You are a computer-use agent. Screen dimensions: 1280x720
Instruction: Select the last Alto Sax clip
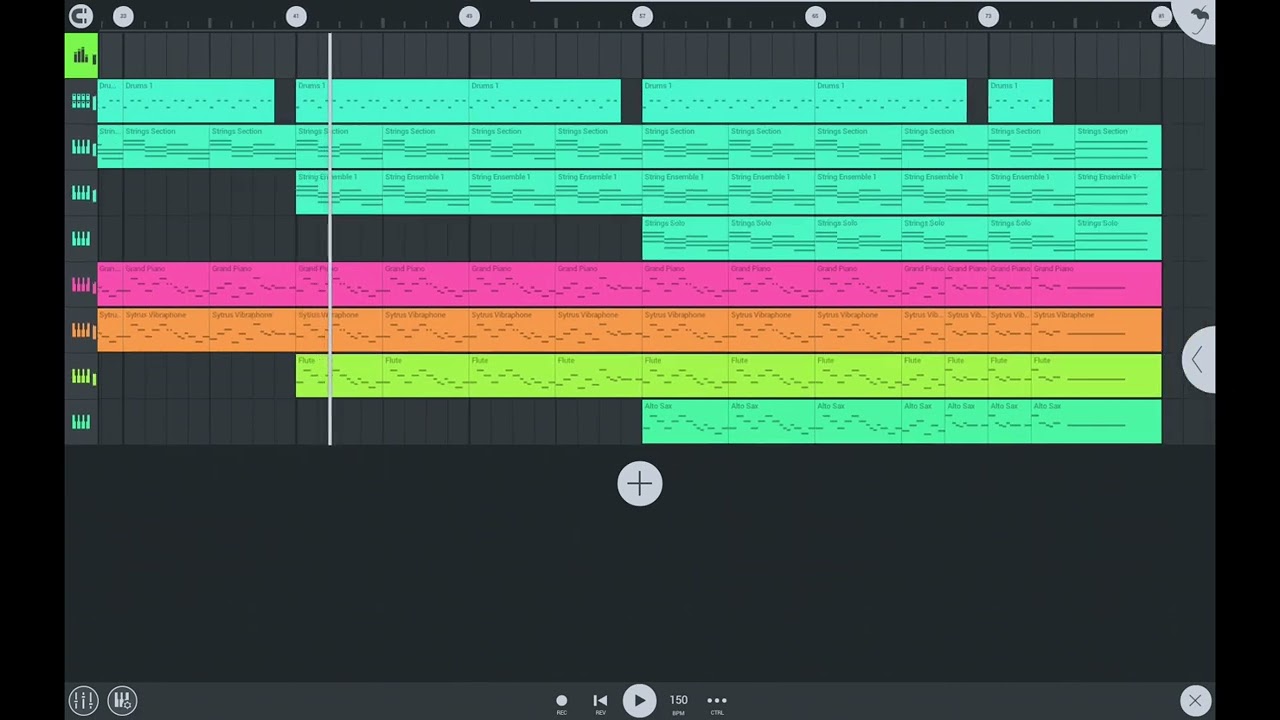[x=1097, y=423]
